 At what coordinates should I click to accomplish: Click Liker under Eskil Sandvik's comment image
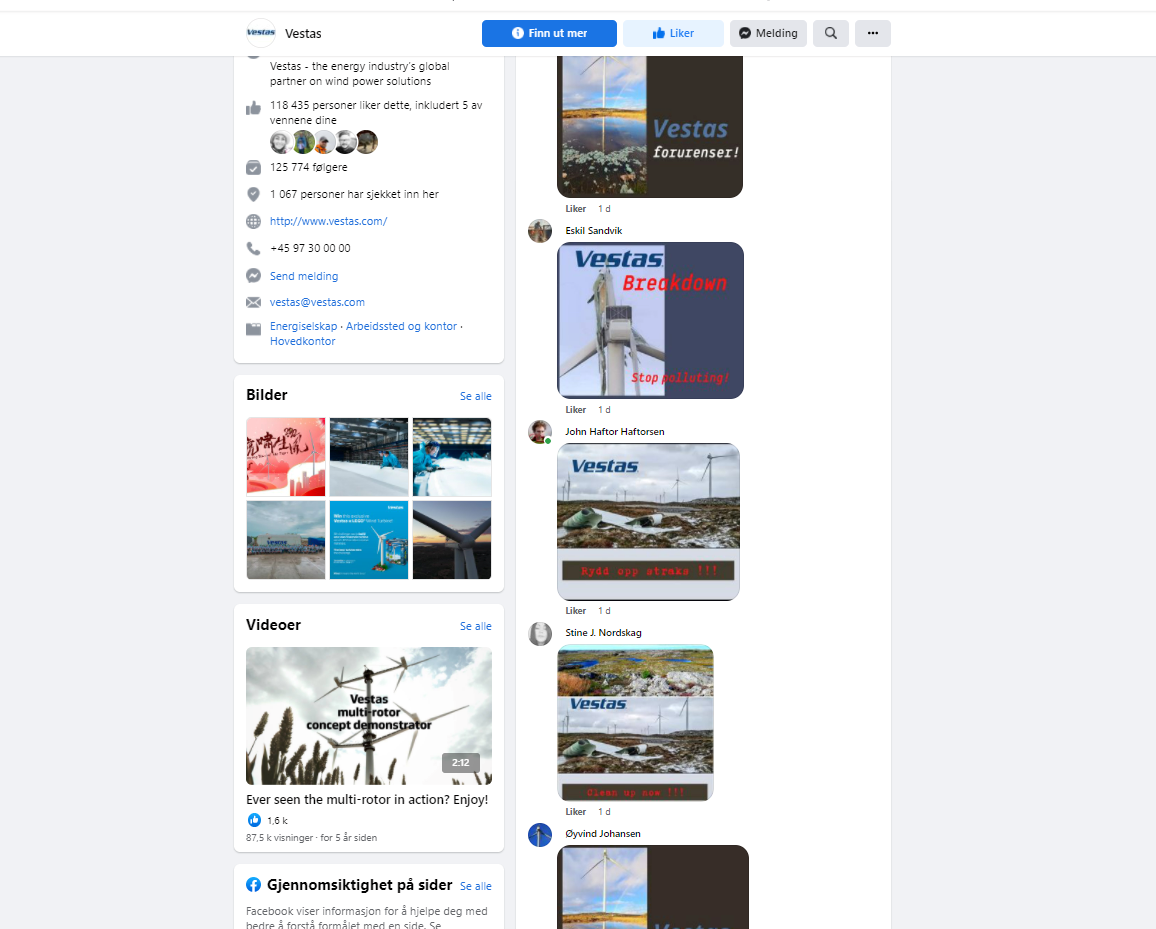[575, 409]
